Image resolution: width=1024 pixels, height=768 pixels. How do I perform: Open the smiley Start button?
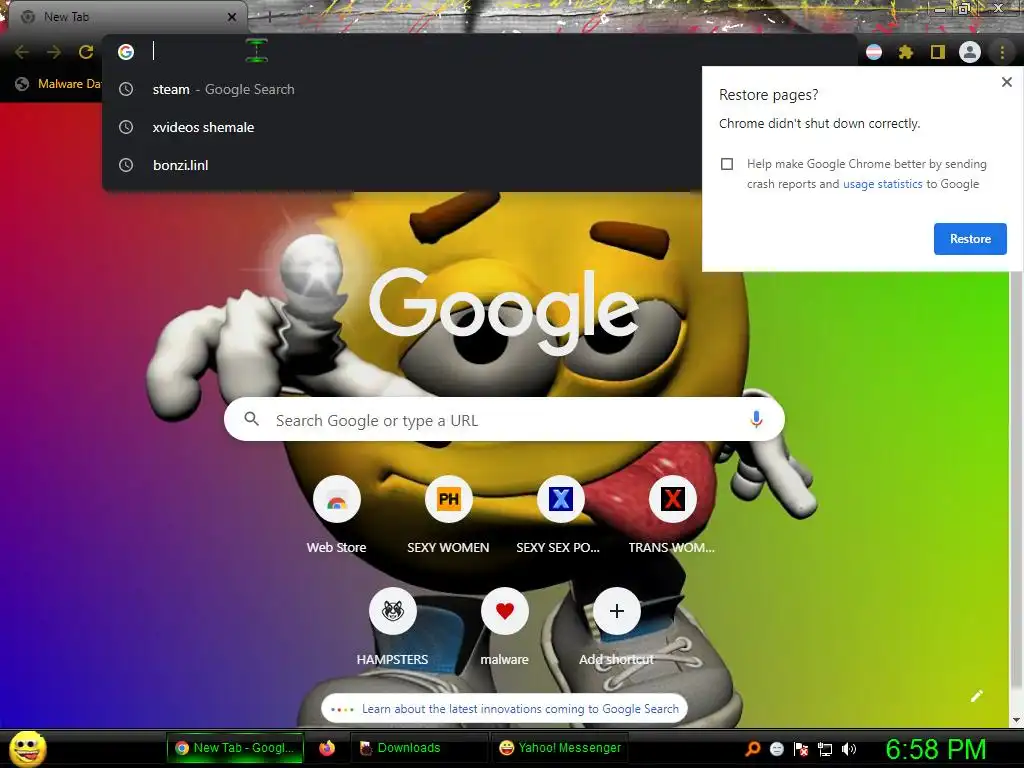[x=27, y=748]
